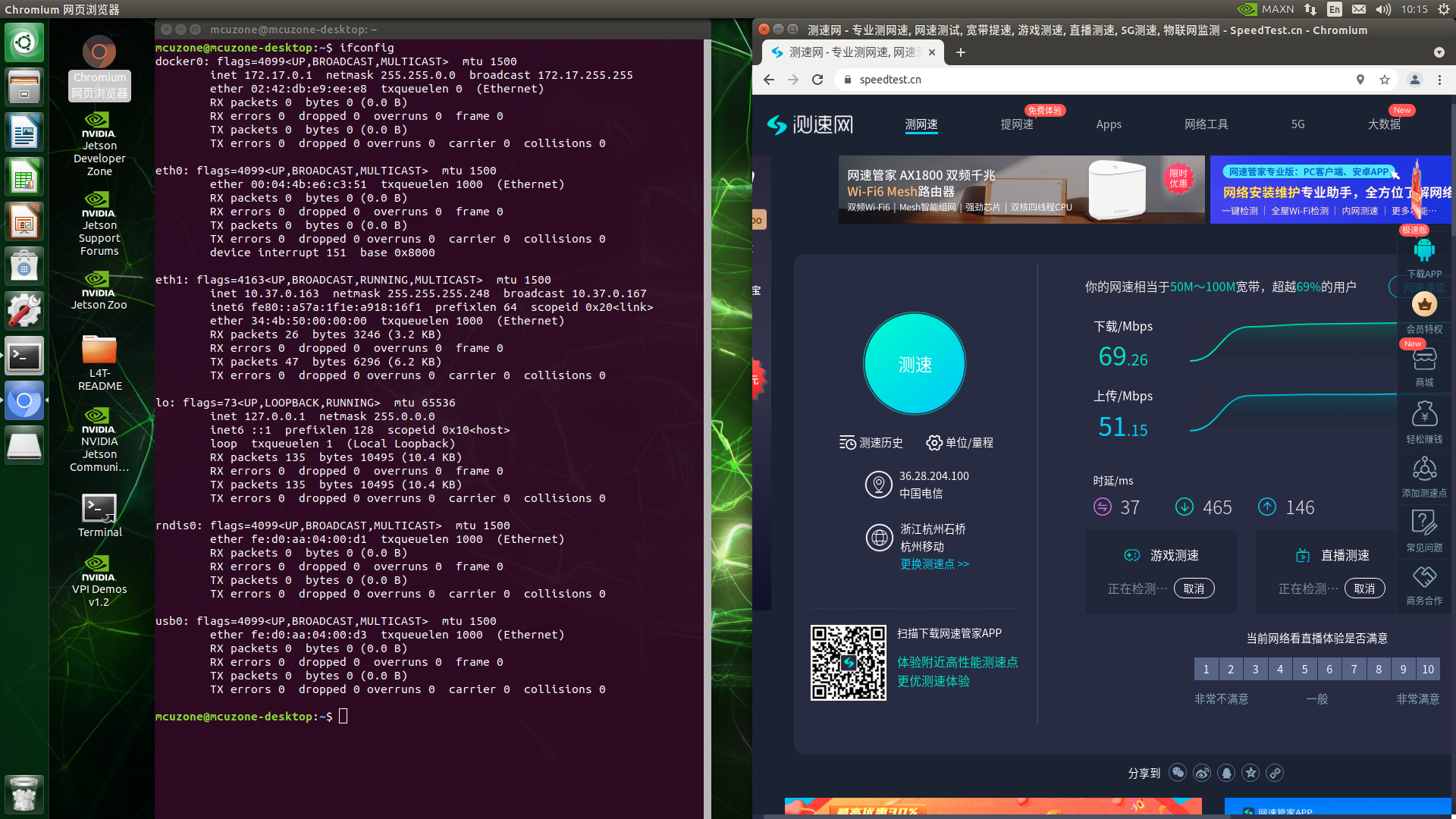Open 网络工具 navigation item
Image resolution: width=1456 pixels, height=819 pixels.
tap(1207, 124)
